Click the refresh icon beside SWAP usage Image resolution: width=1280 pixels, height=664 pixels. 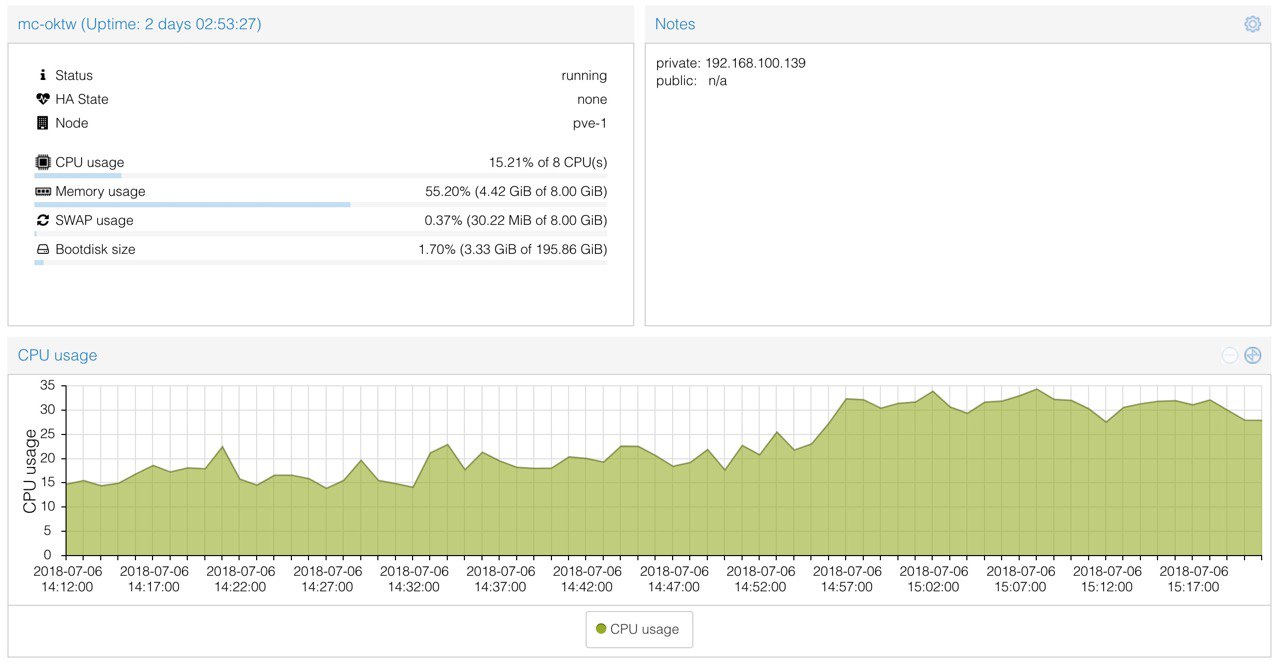(42, 220)
